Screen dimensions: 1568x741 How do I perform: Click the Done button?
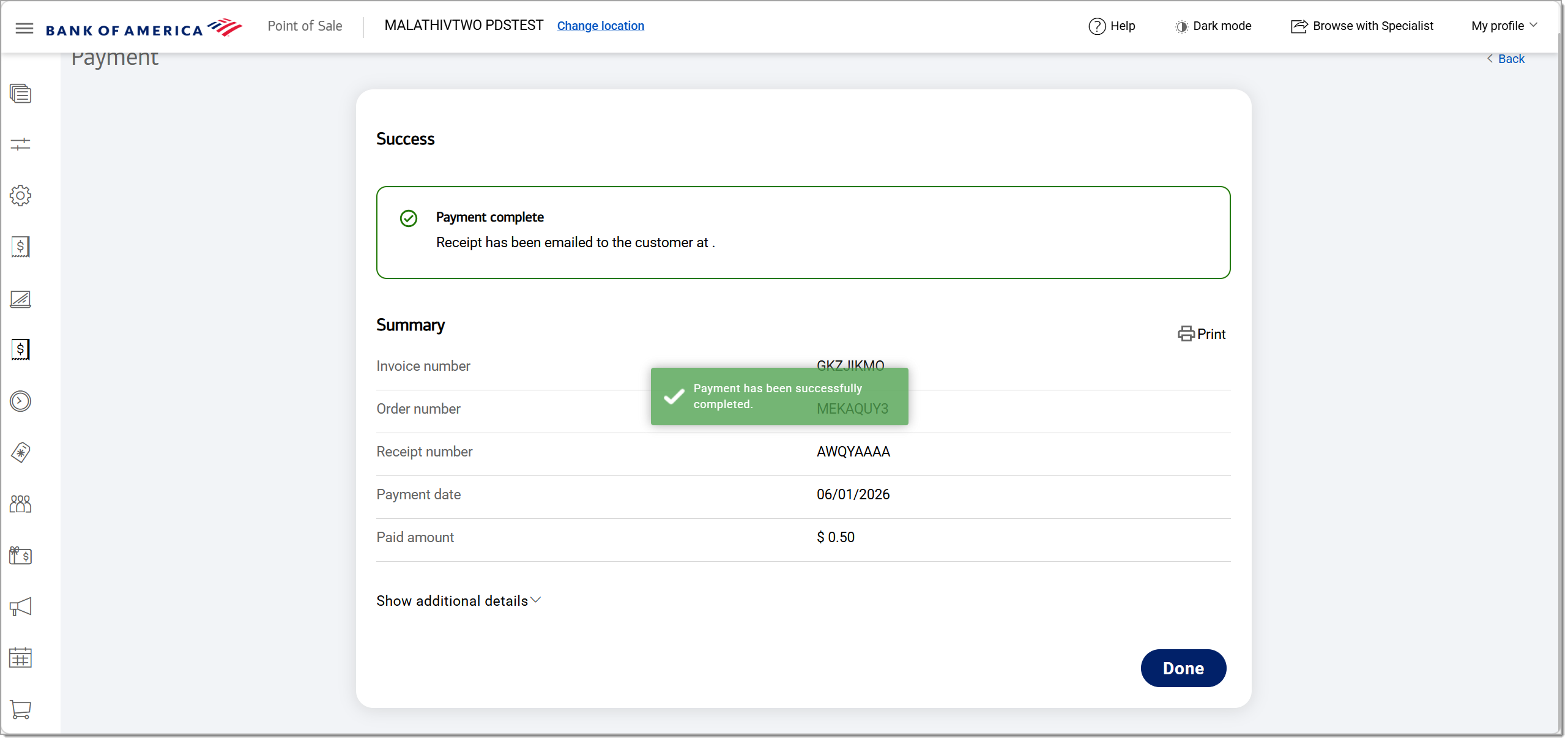tap(1183, 668)
